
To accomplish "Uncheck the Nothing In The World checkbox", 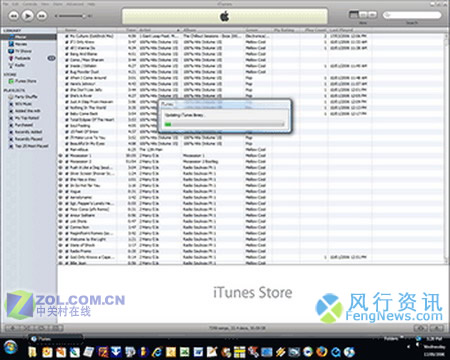I will 67,108.
